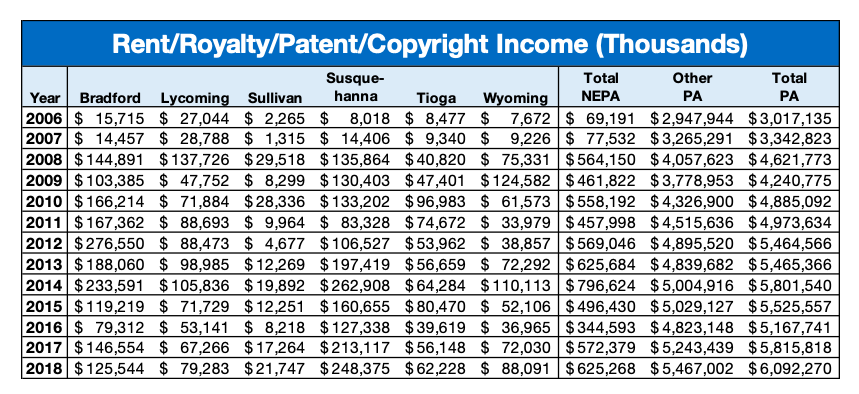The image size is (859, 394).
Task: Click the Susquehanna column header
Action: point(355,88)
